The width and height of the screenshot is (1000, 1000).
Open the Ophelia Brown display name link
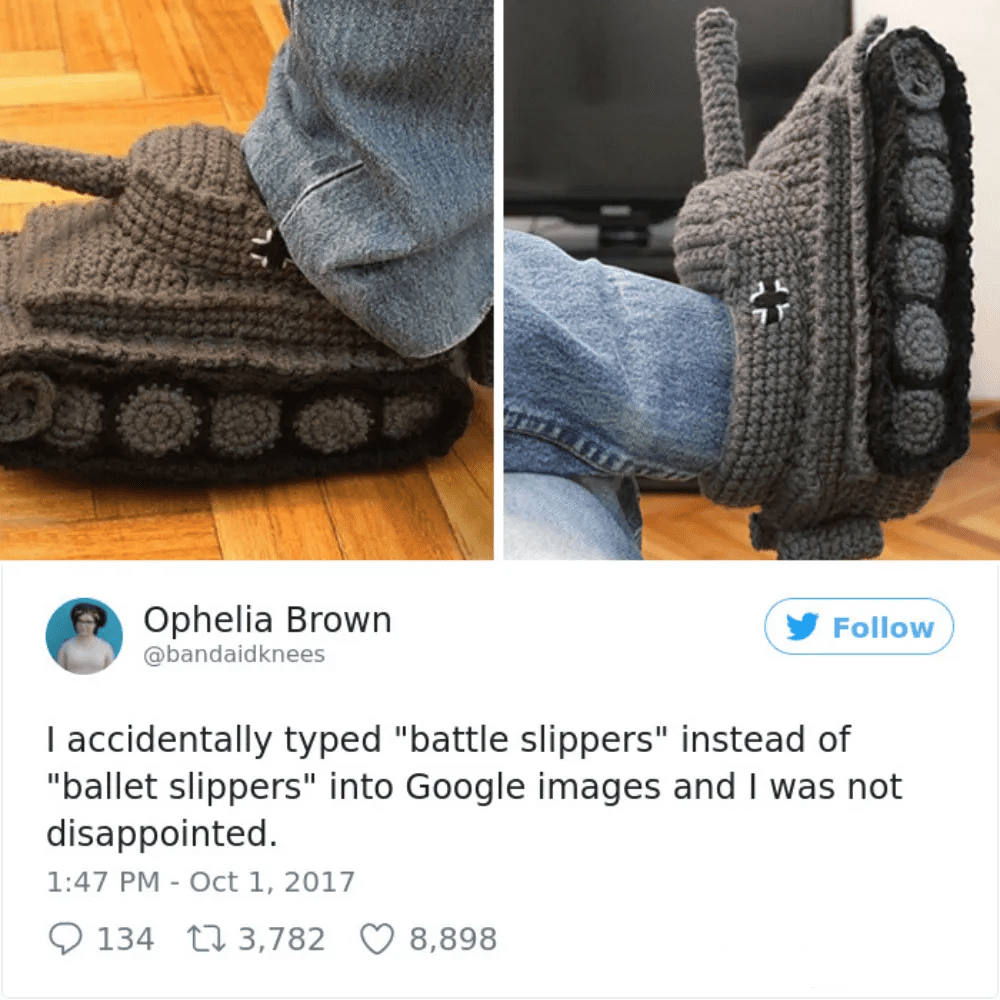click(267, 619)
